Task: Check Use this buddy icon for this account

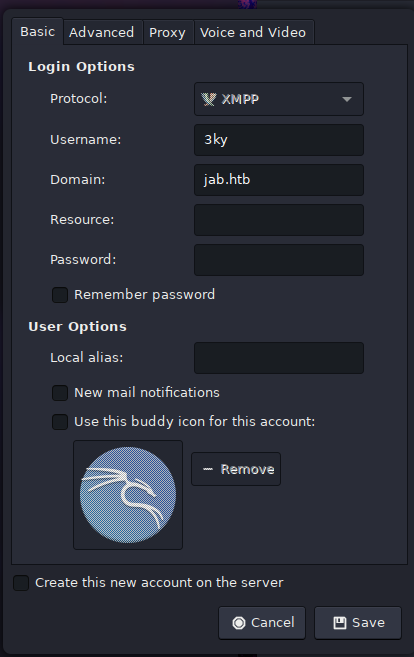Action: tap(60, 422)
